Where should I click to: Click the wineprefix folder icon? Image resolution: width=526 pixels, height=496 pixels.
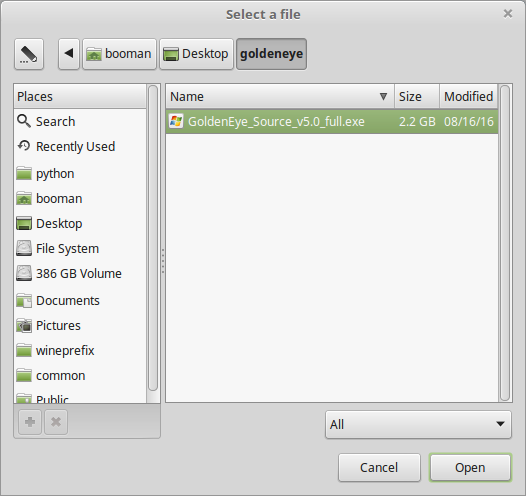(24, 350)
